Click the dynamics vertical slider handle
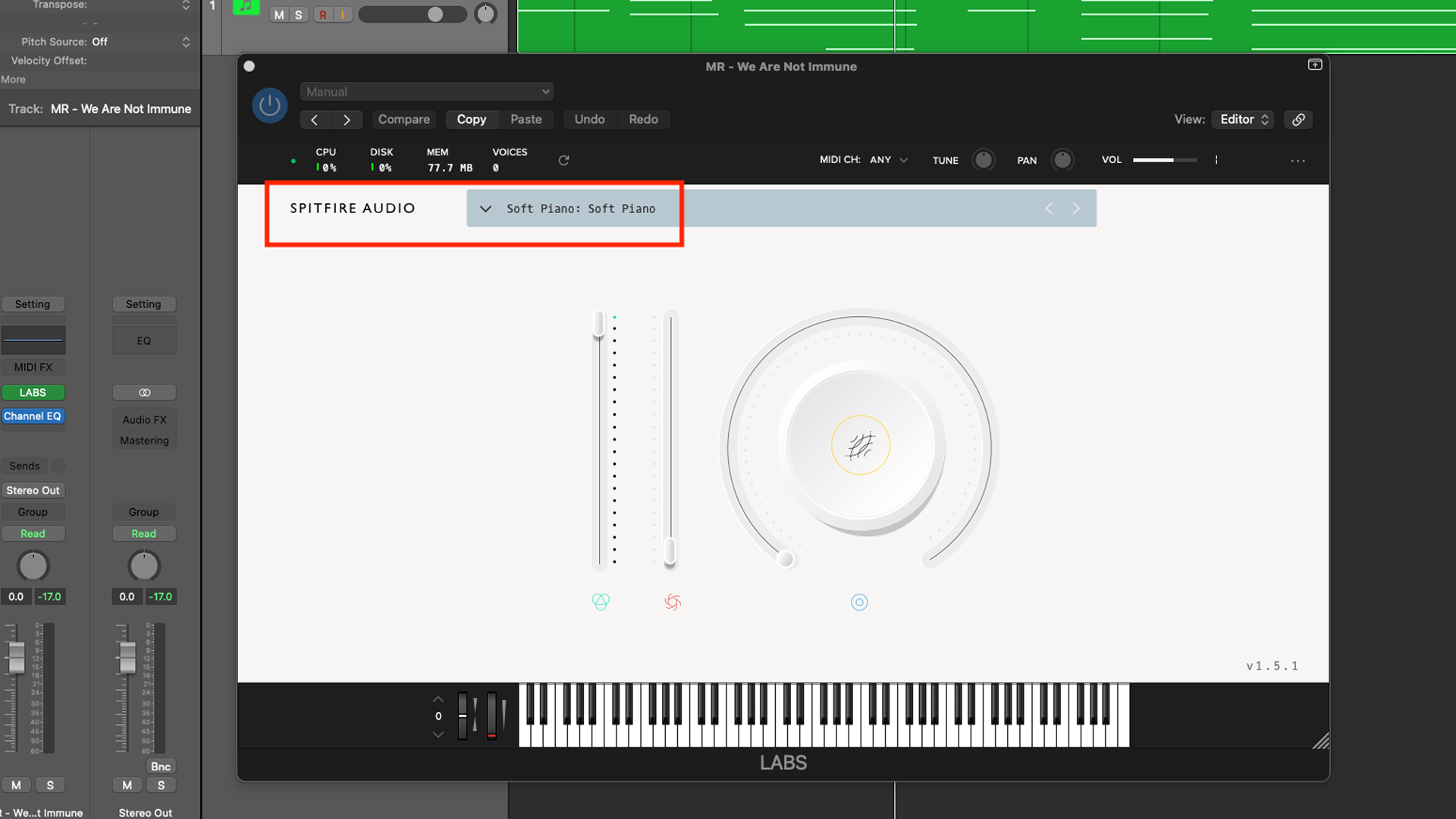 click(670, 551)
